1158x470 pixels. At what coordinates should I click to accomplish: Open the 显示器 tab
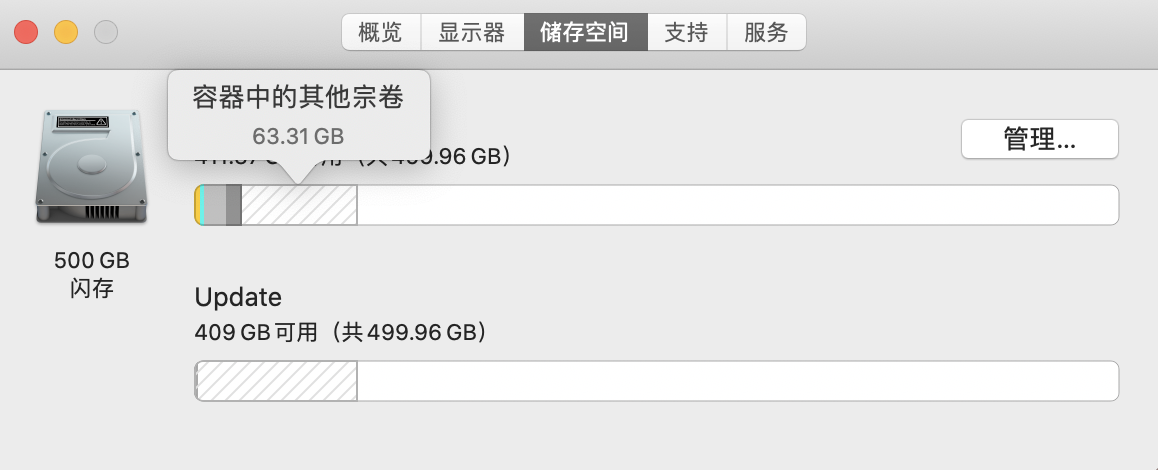tap(471, 33)
